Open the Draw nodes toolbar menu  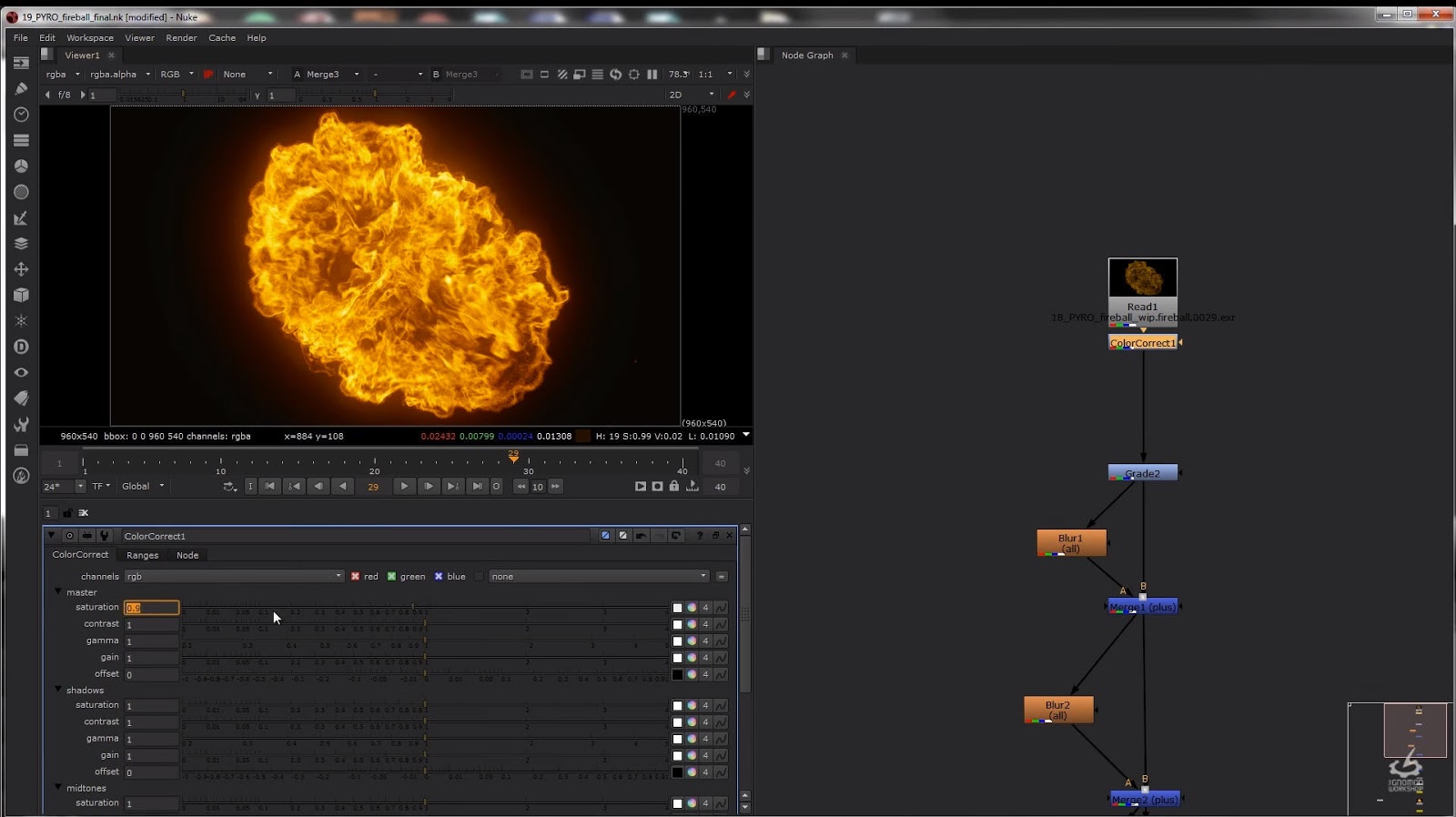click(21, 89)
